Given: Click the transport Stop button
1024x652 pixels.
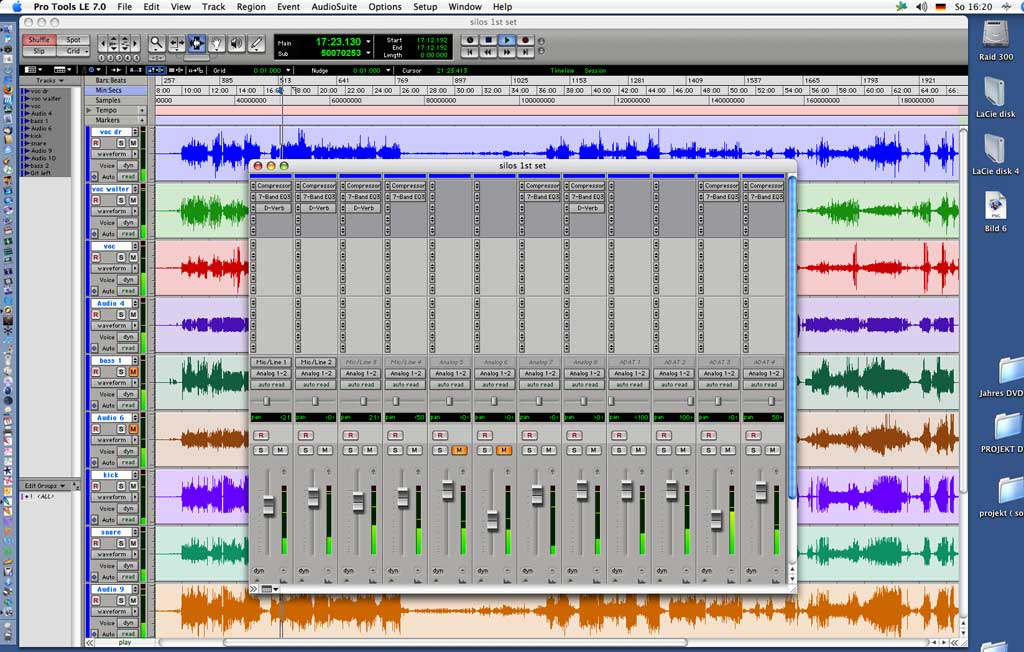Looking at the screenshot, I should coord(488,40).
